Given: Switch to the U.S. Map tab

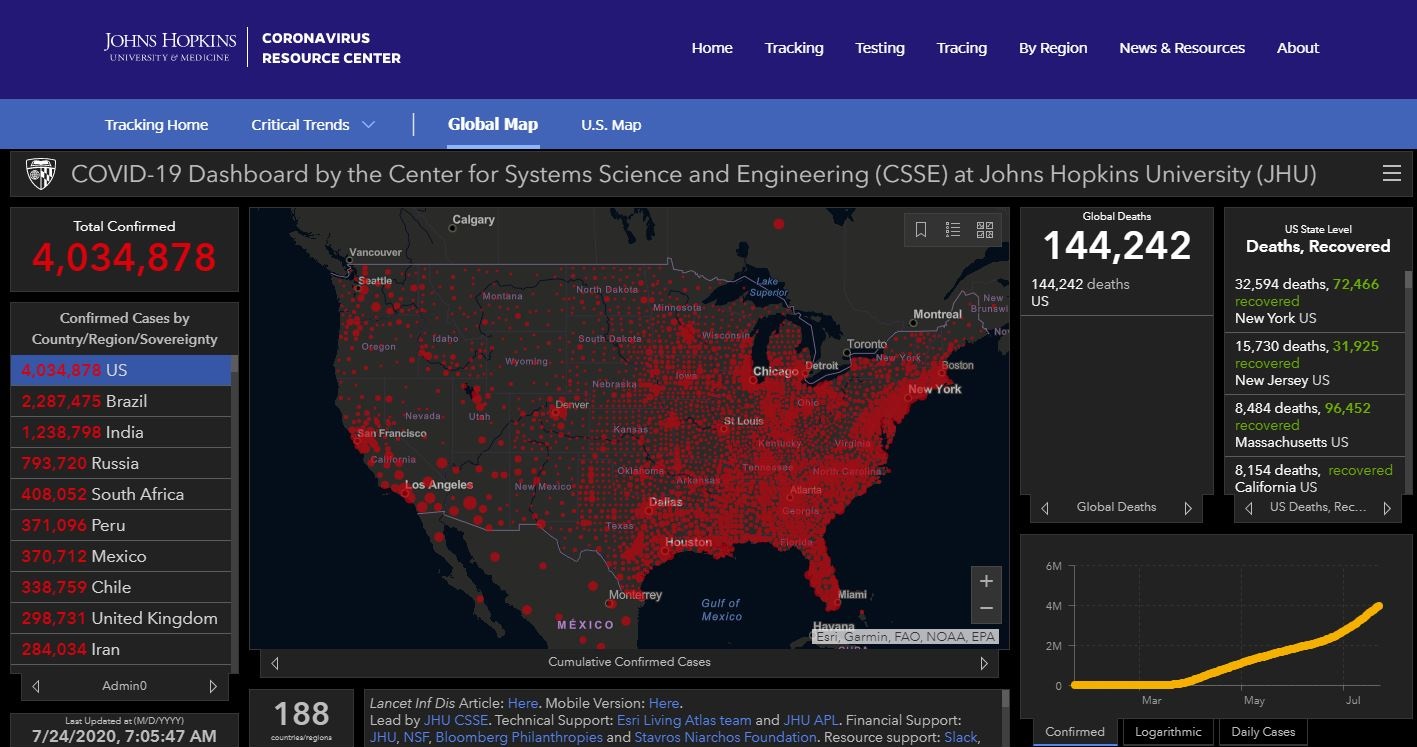Looking at the screenshot, I should [611, 125].
